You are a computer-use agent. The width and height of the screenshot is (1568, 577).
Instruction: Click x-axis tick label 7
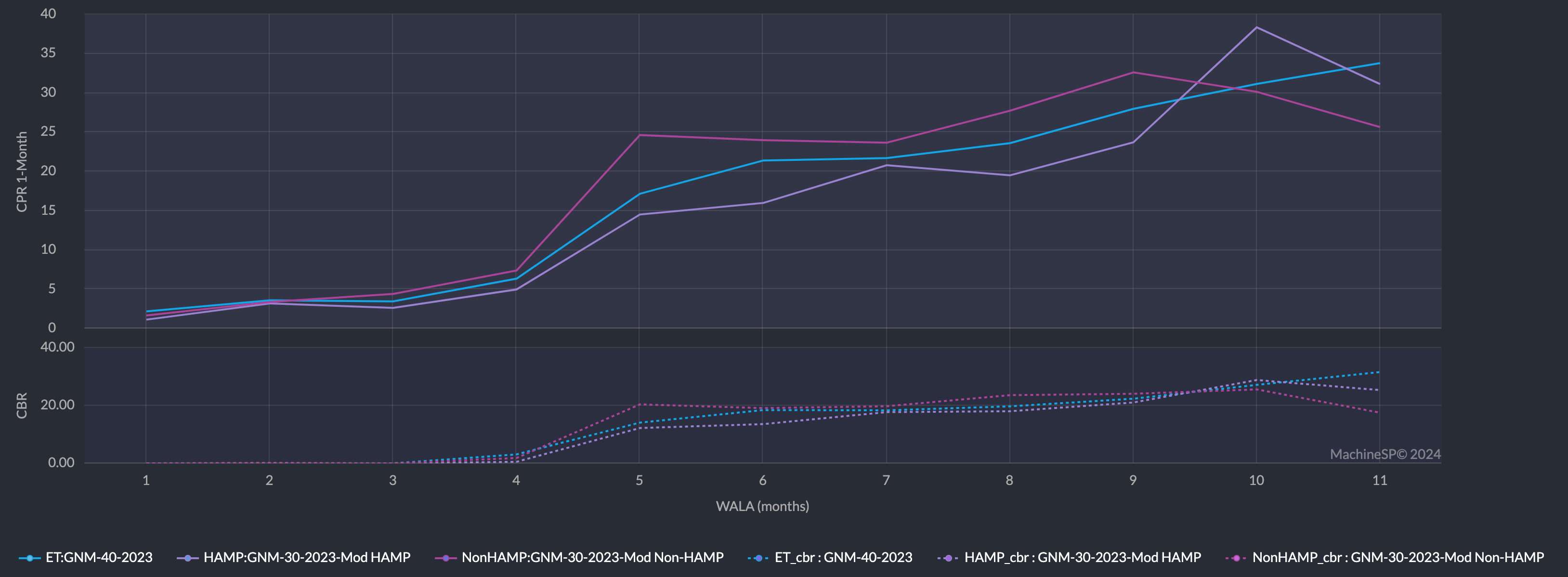886,480
